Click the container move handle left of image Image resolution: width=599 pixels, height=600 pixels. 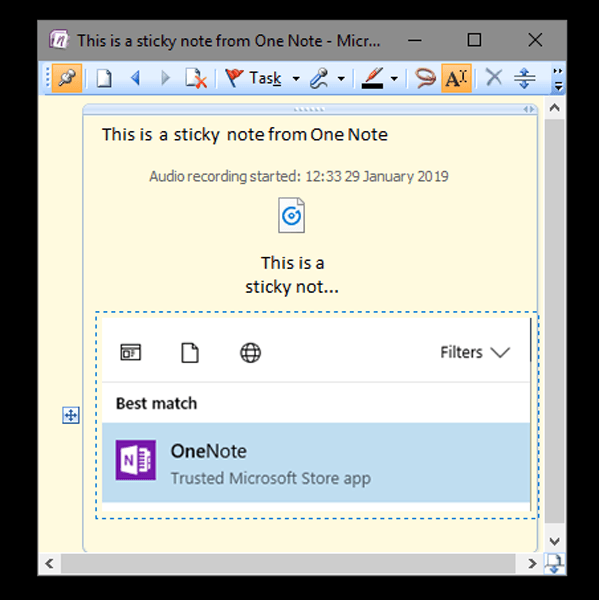(71, 415)
